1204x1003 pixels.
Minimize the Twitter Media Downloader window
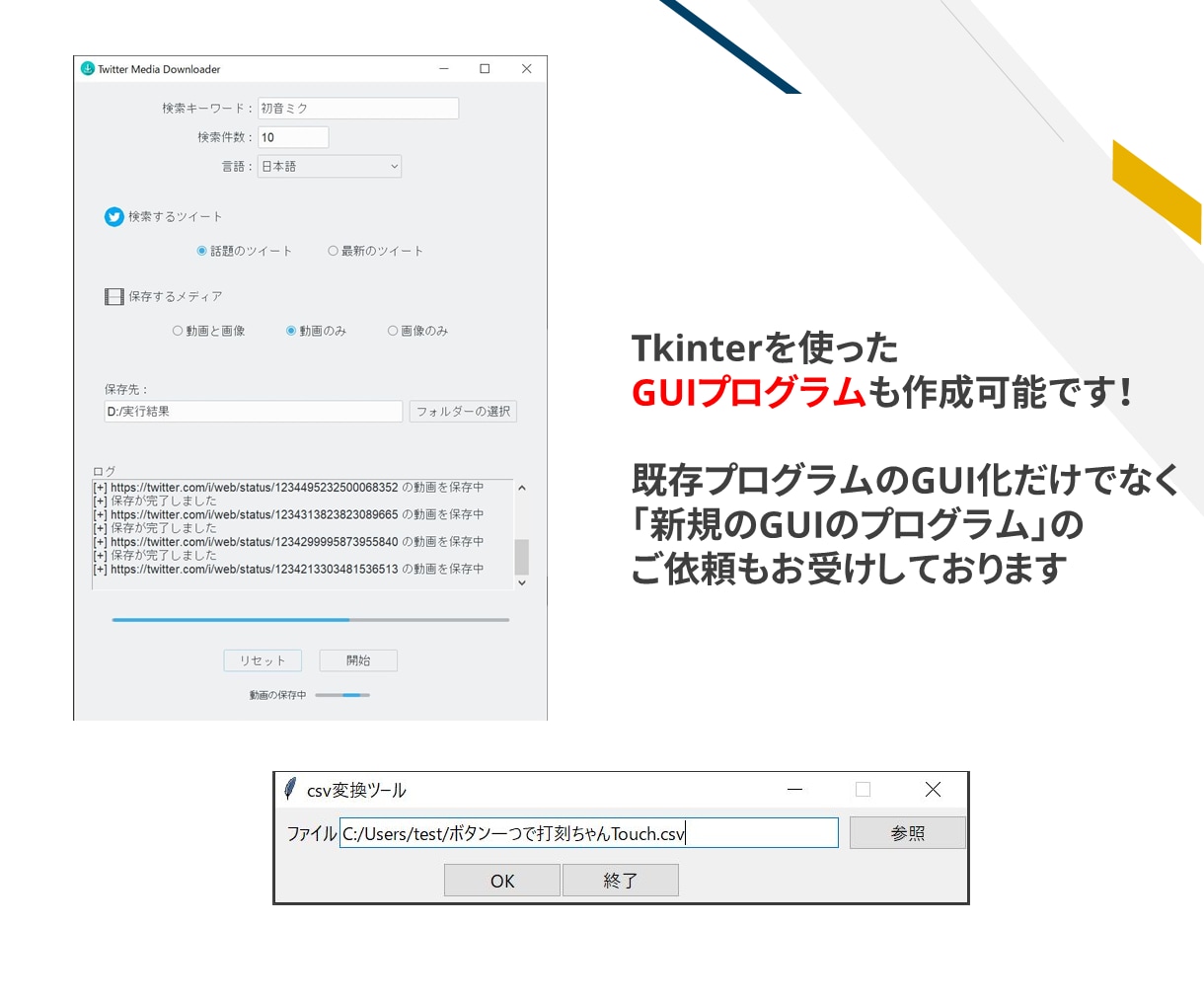pos(444,69)
